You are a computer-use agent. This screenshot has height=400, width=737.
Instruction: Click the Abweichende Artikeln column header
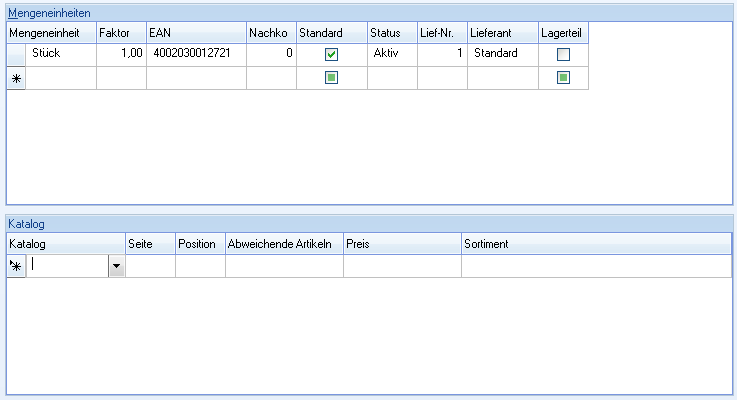click(x=284, y=244)
